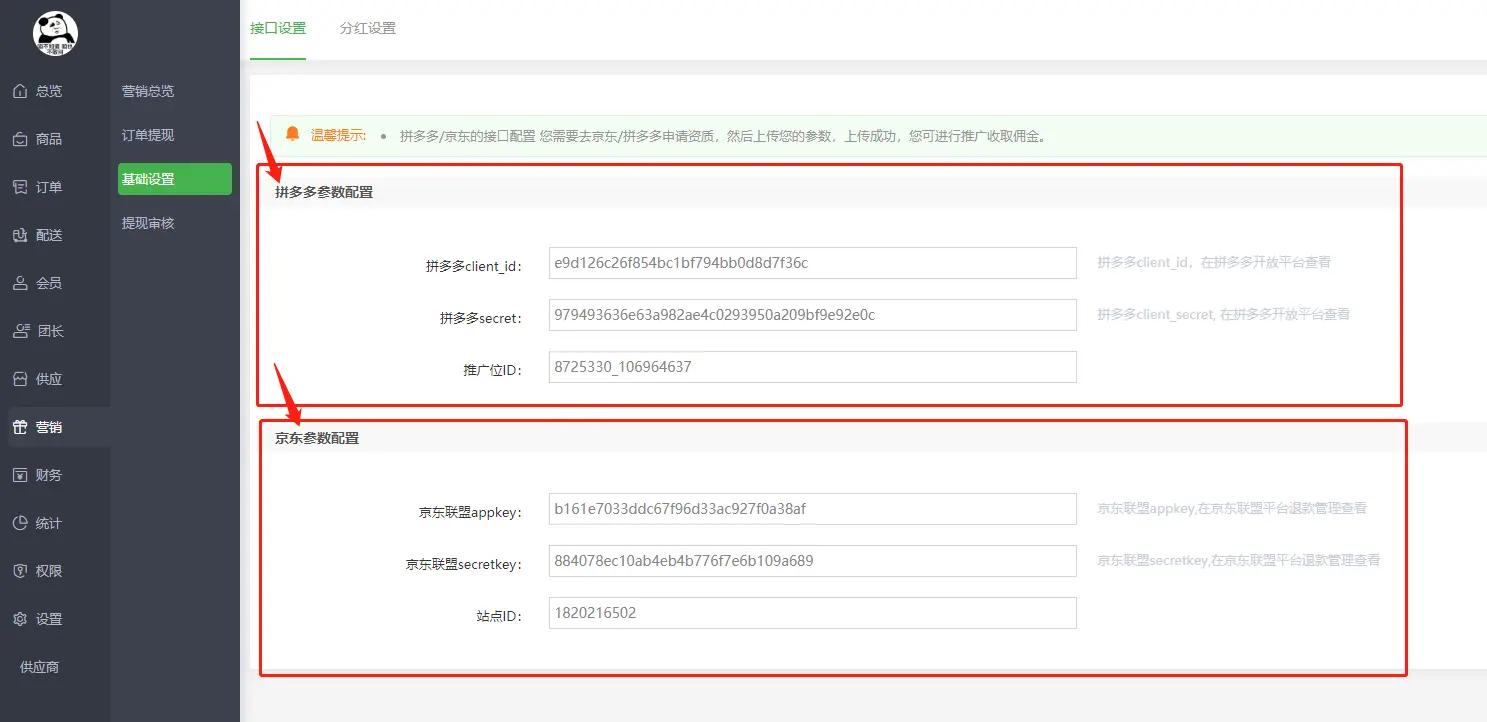The height and width of the screenshot is (722, 1487).
Task: Click hint text for 京东联盟appkey
Action: (1232, 508)
